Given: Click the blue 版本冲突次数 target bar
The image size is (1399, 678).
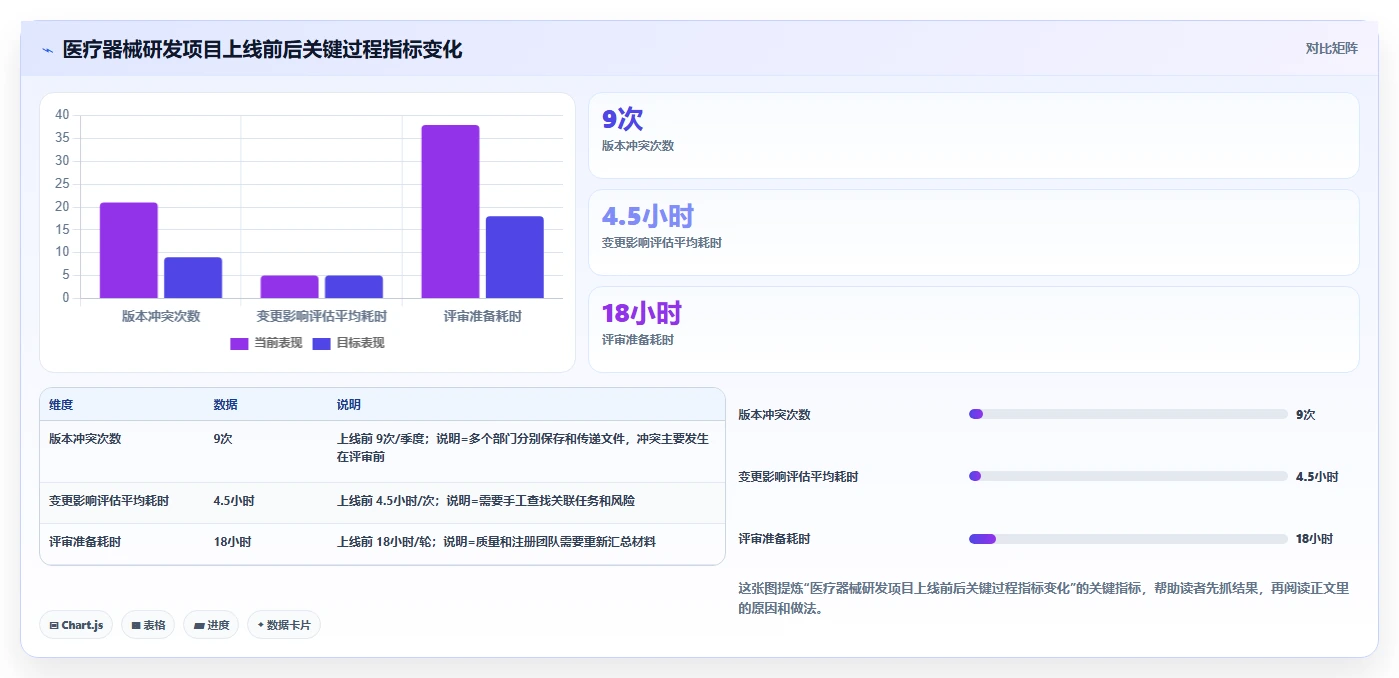Looking at the screenshot, I should [193, 277].
